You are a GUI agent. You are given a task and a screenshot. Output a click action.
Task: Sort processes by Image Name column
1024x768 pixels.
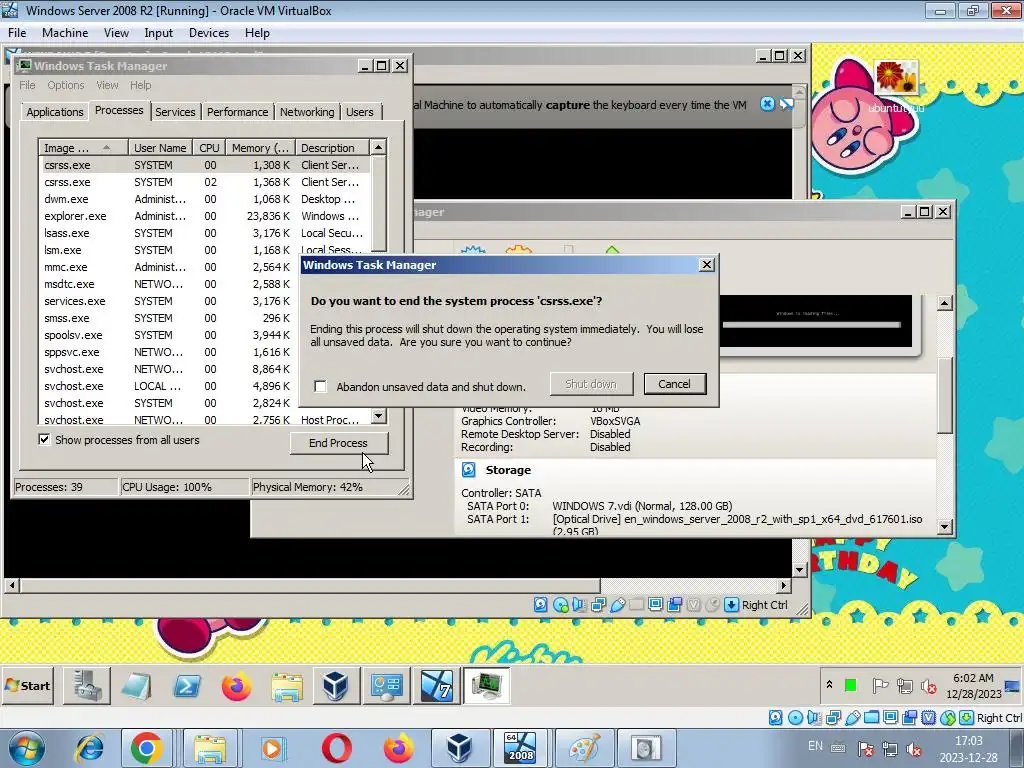click(82, 148)
